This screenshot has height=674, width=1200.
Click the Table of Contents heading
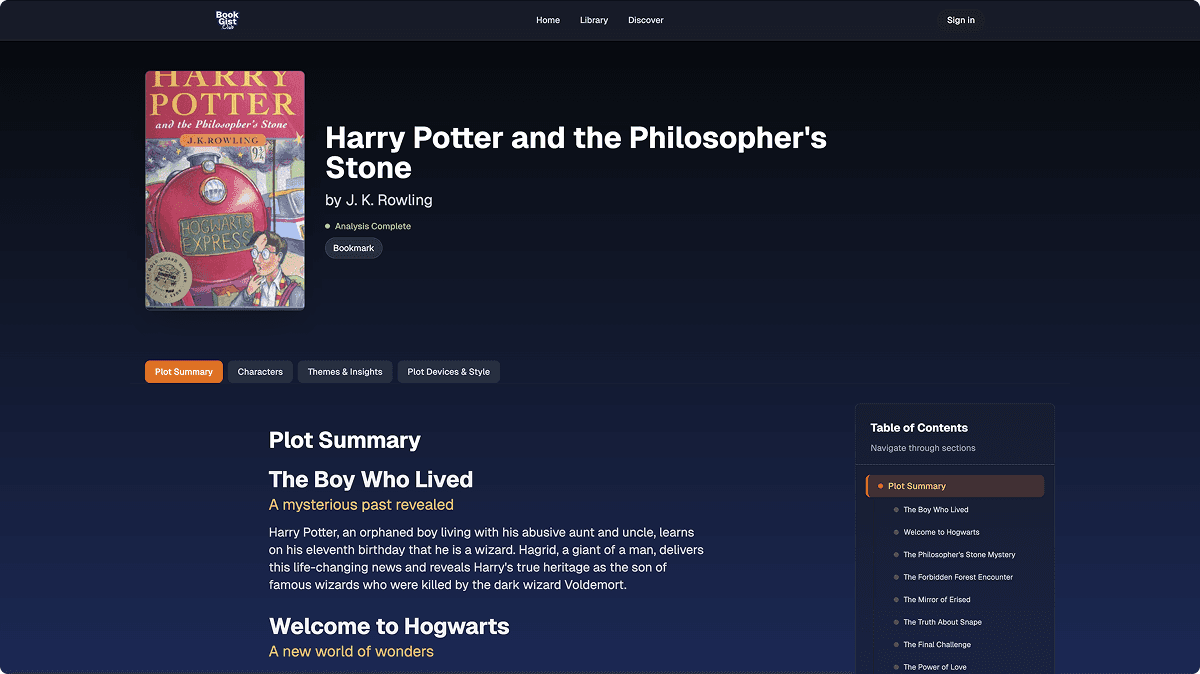[919, 428]
